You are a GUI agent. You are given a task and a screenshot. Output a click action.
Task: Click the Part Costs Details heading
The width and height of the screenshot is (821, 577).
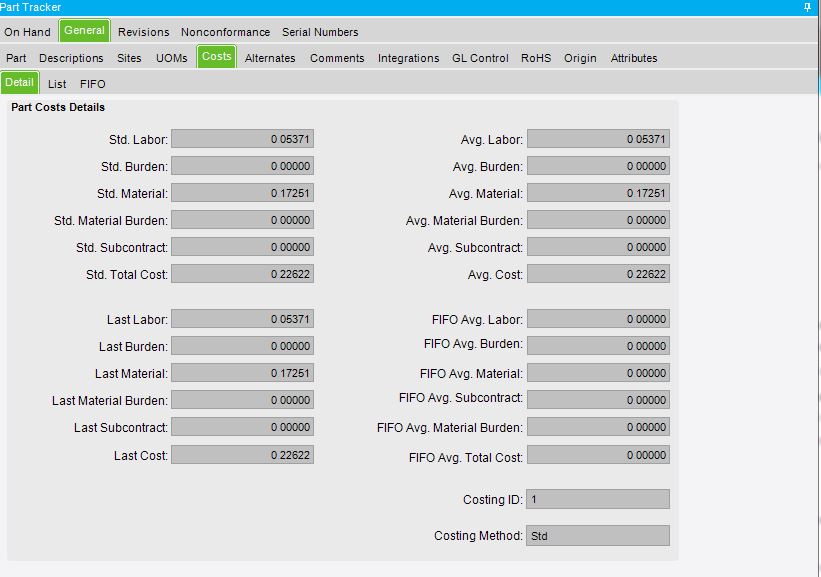coord(58,107)
